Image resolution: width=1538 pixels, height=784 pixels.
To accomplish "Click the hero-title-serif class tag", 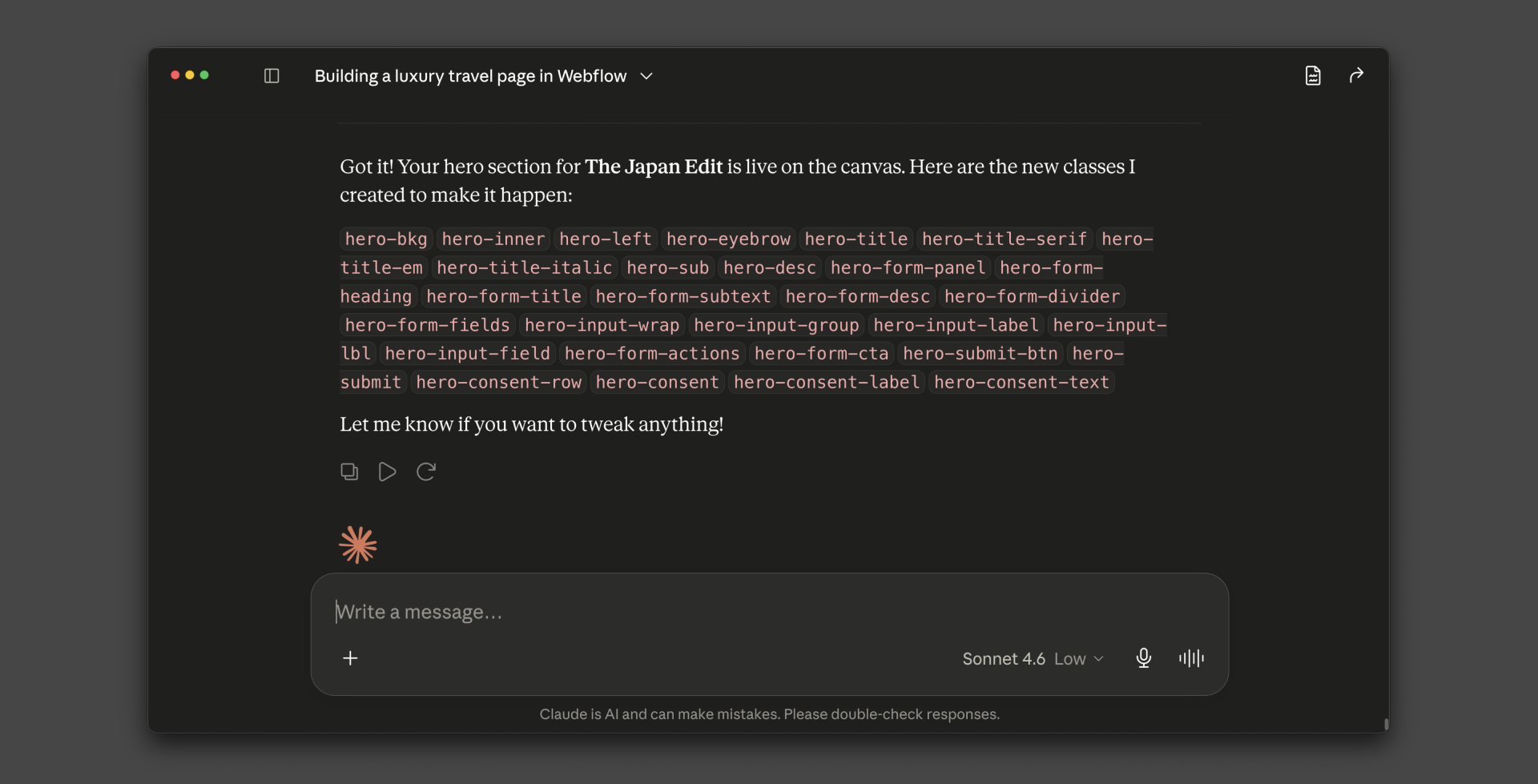I will point(1005,239).
